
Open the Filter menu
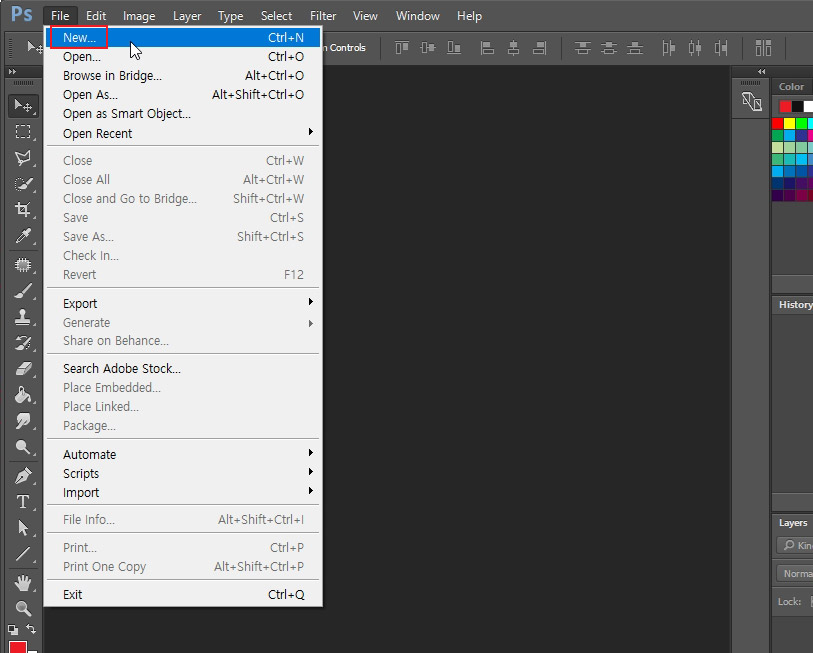[323, 16]
